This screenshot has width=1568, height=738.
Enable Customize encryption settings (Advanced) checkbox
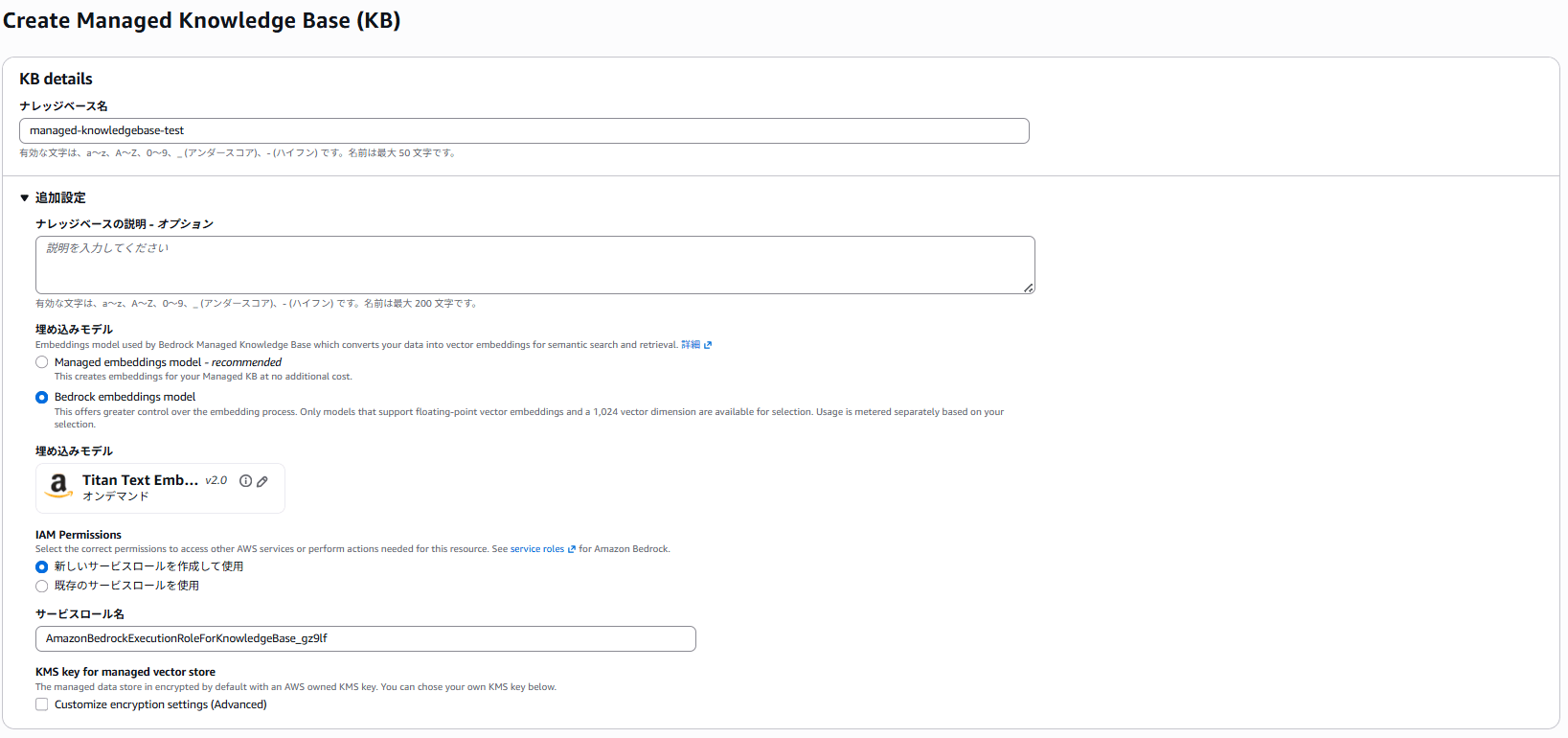click(x=42, y=704)
